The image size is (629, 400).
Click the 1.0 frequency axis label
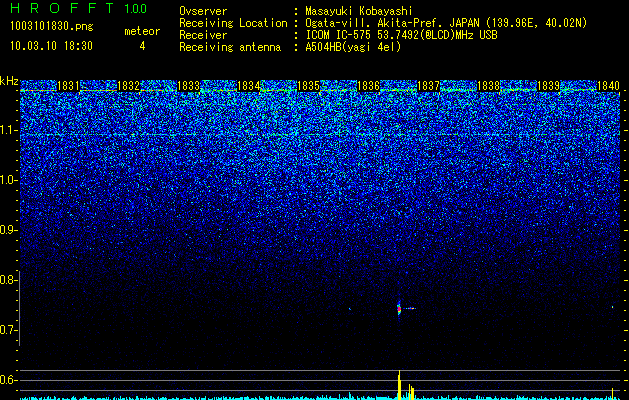tap(9, 180)
